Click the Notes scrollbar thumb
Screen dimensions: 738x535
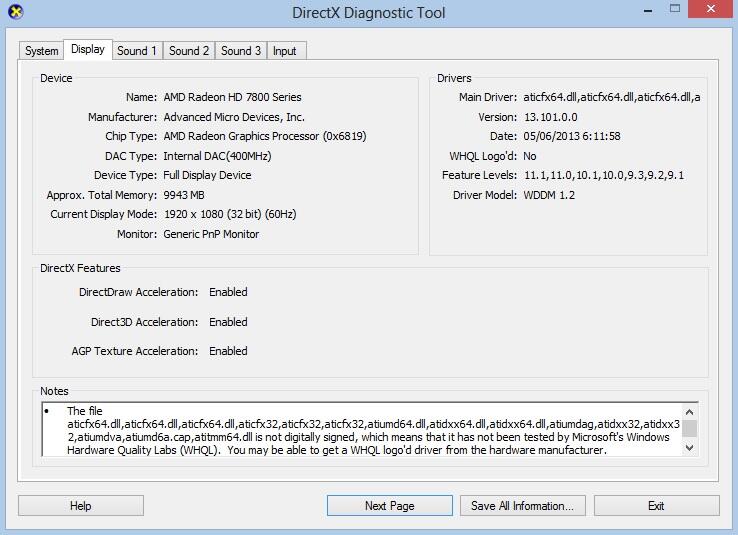click(690, 429)
